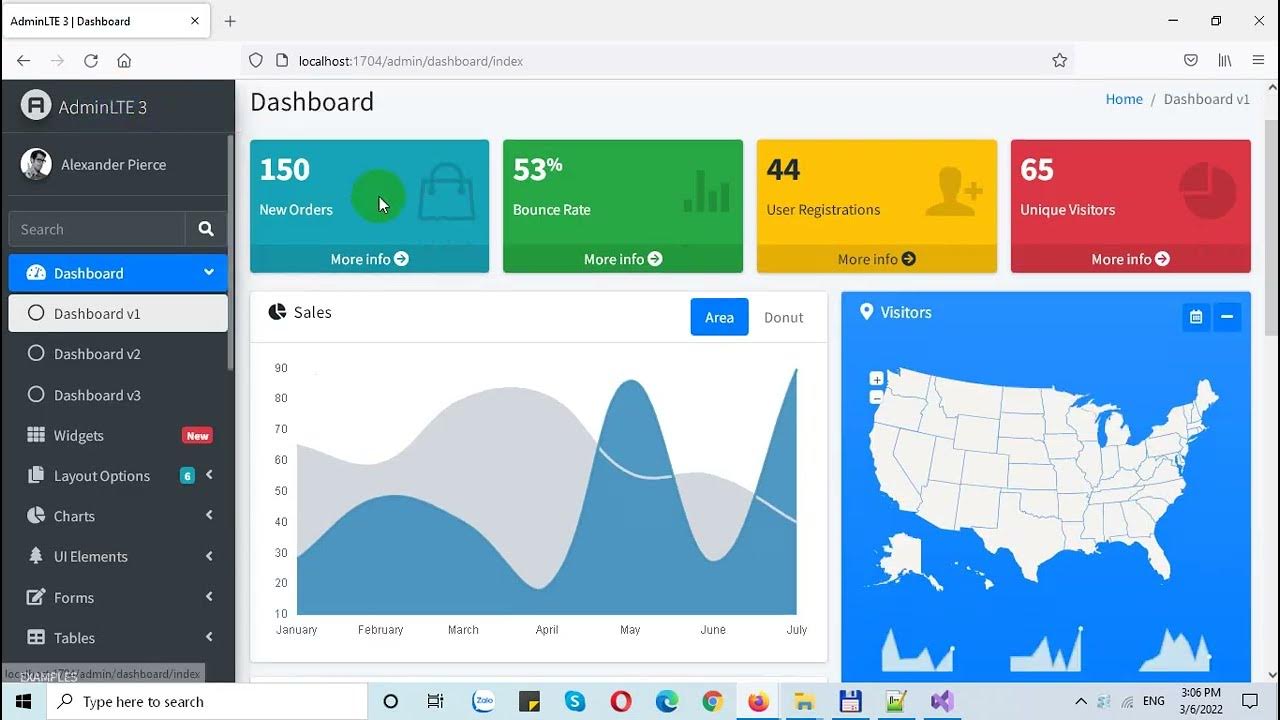Viewport: 1280px width, 720px height.
Task: Open the Widgets menu item
Action: [118, 435]
